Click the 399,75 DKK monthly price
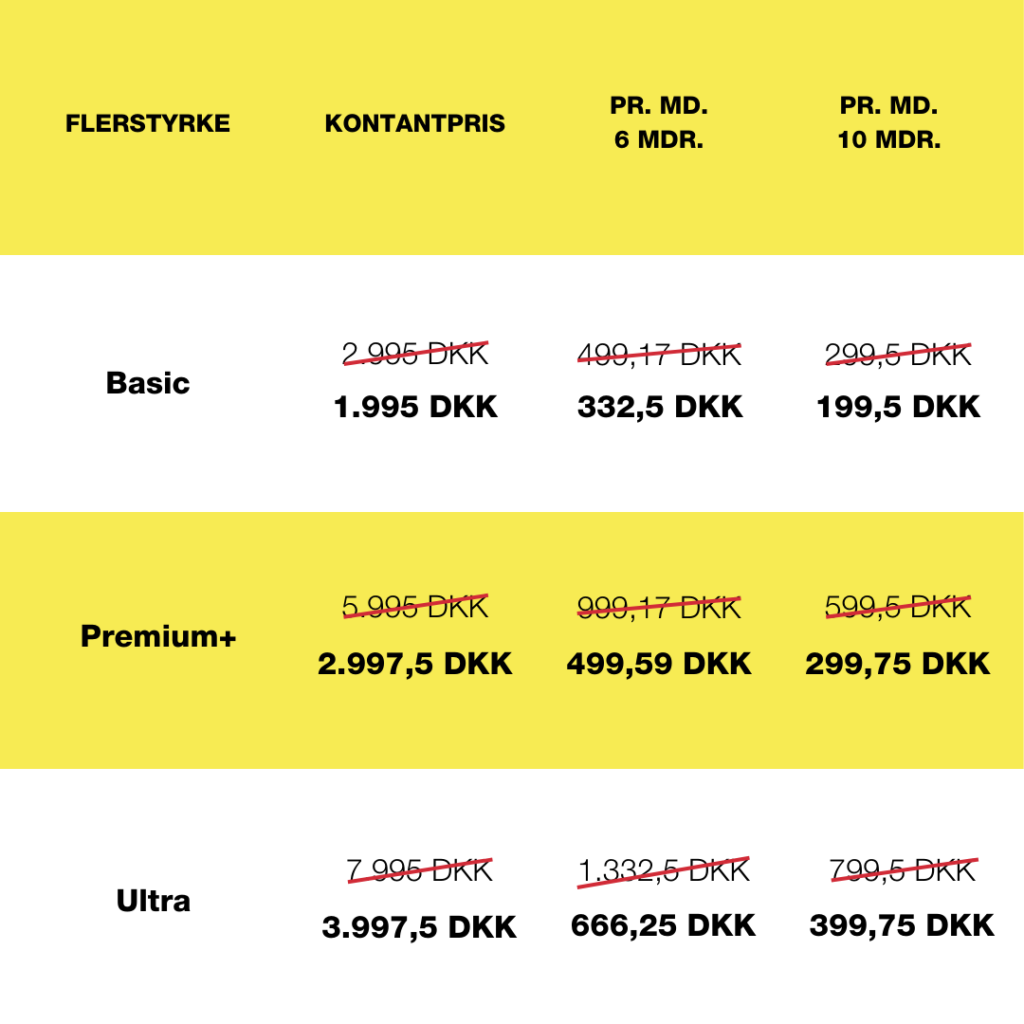This screenshot has width=1024, height=1024. coord(902,925)
